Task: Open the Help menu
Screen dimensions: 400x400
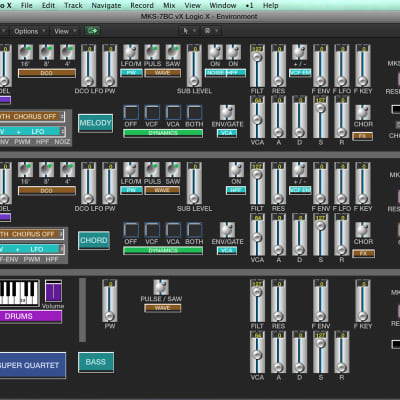Action: point(271,5)
